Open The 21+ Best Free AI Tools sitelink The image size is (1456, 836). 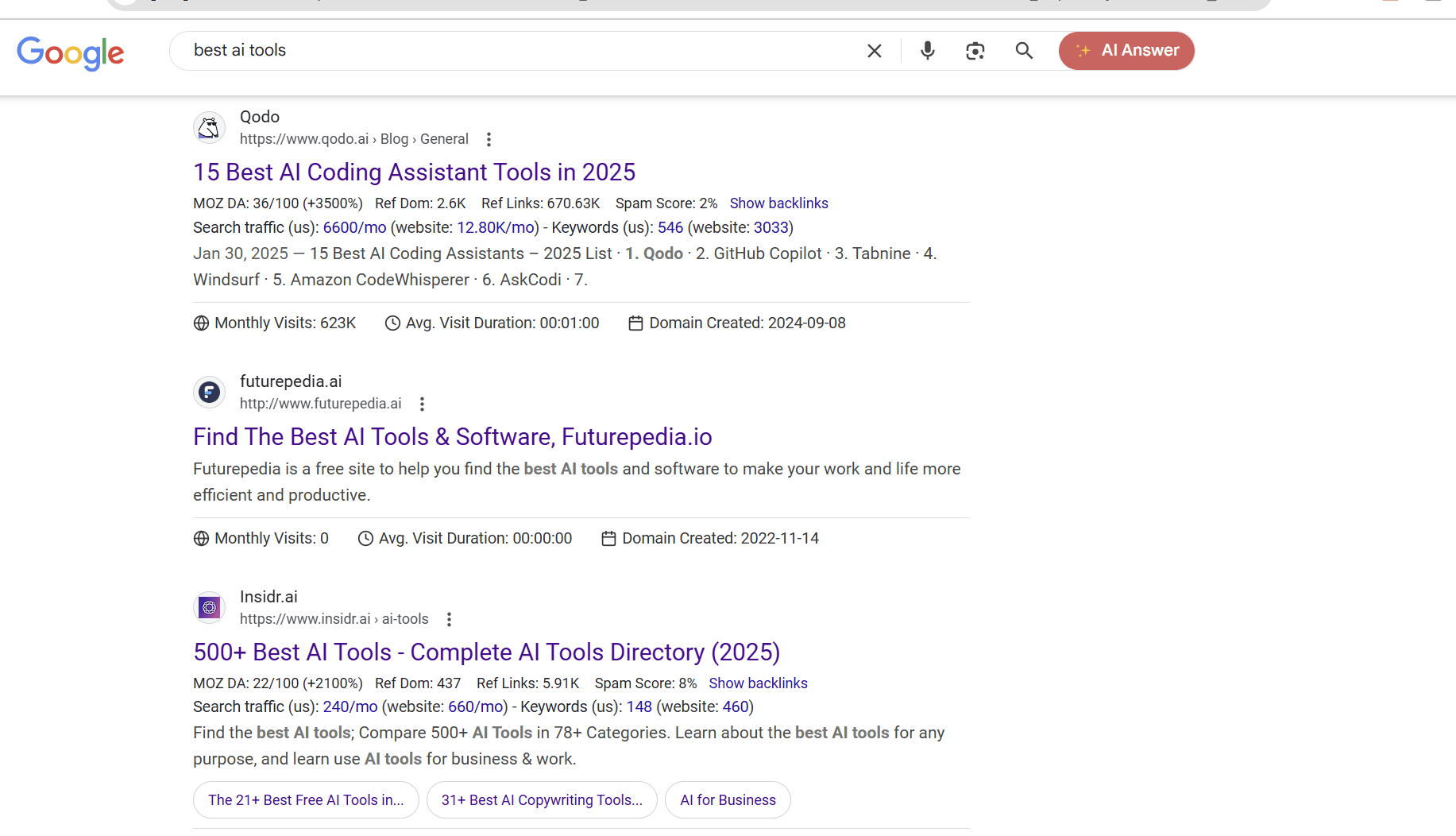tap(306, 800)
